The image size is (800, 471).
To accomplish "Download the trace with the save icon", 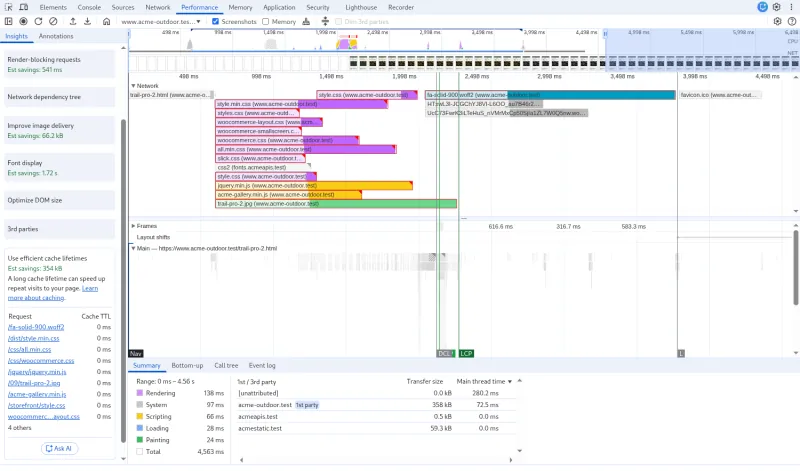I will click(x=87, y=21).
